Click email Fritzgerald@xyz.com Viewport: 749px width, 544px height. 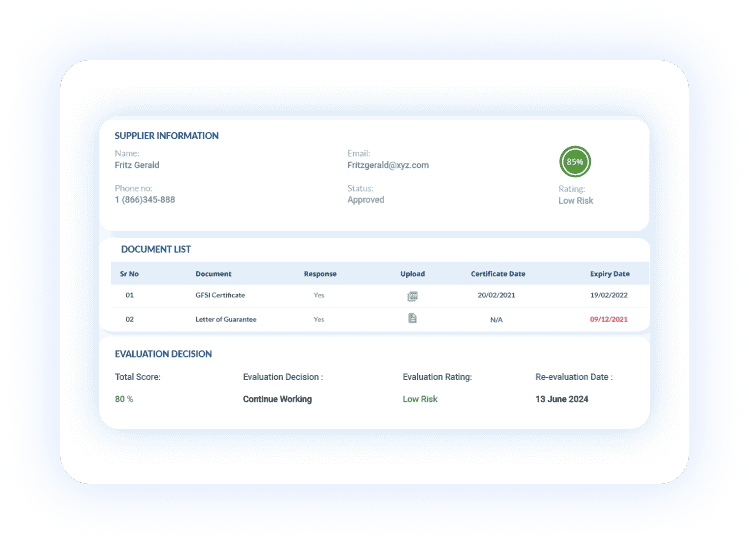(x=388, y=165)
